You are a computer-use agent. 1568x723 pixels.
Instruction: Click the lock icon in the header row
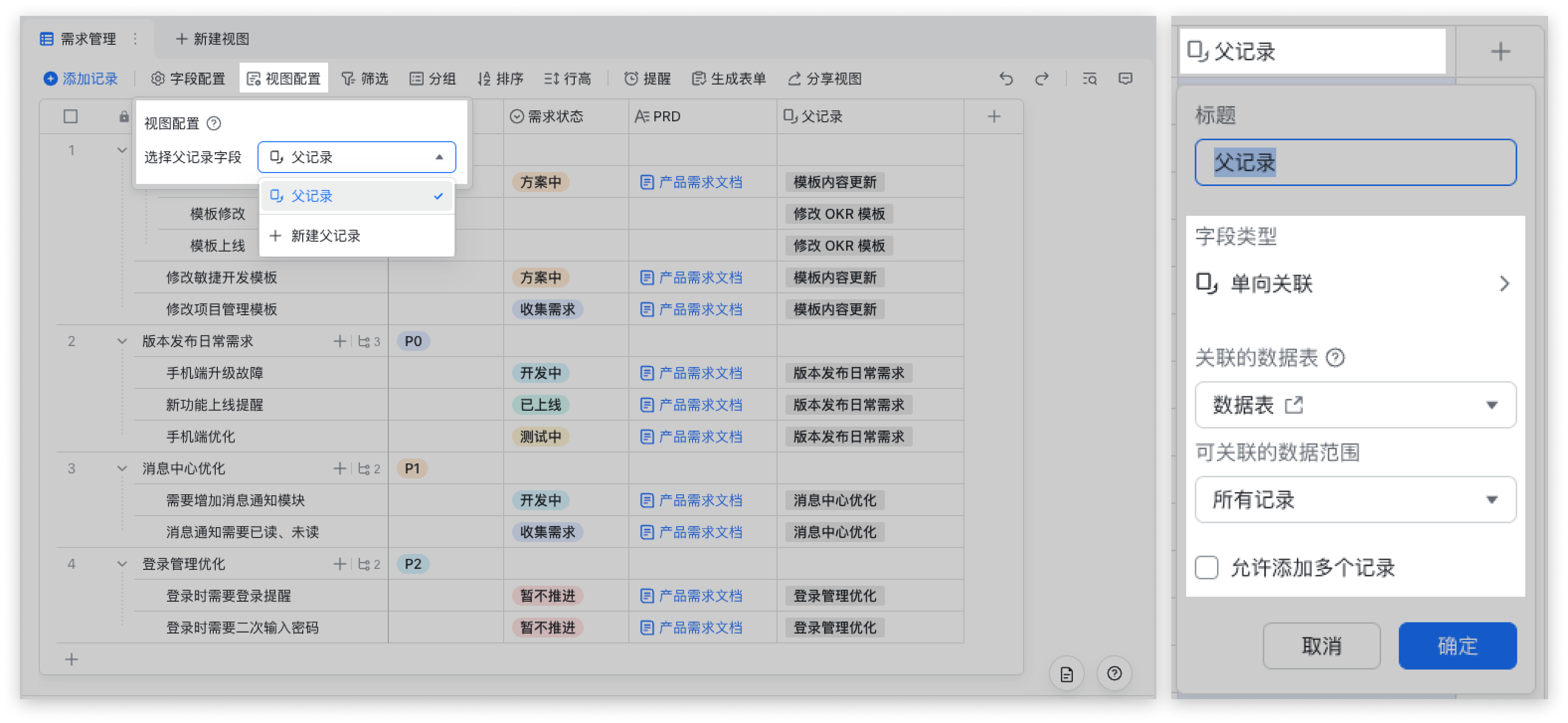coord(124,116)
